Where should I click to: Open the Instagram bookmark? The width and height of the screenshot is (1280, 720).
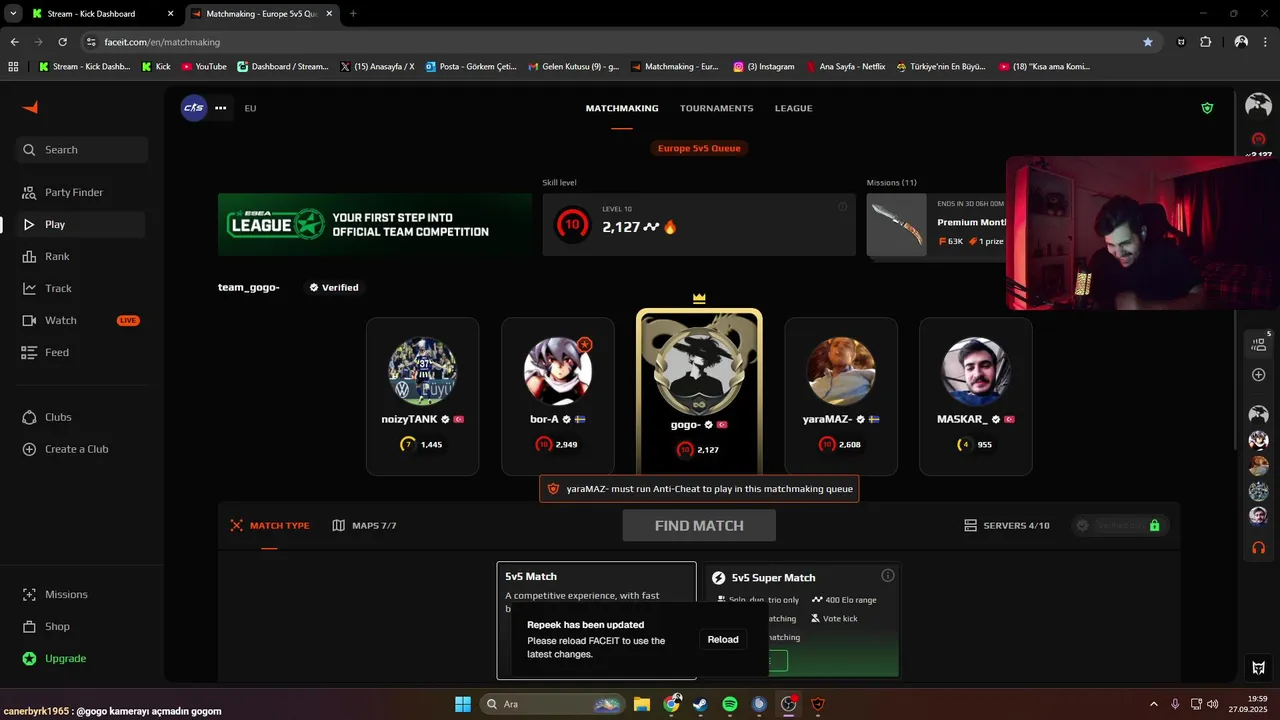(764, 67)
